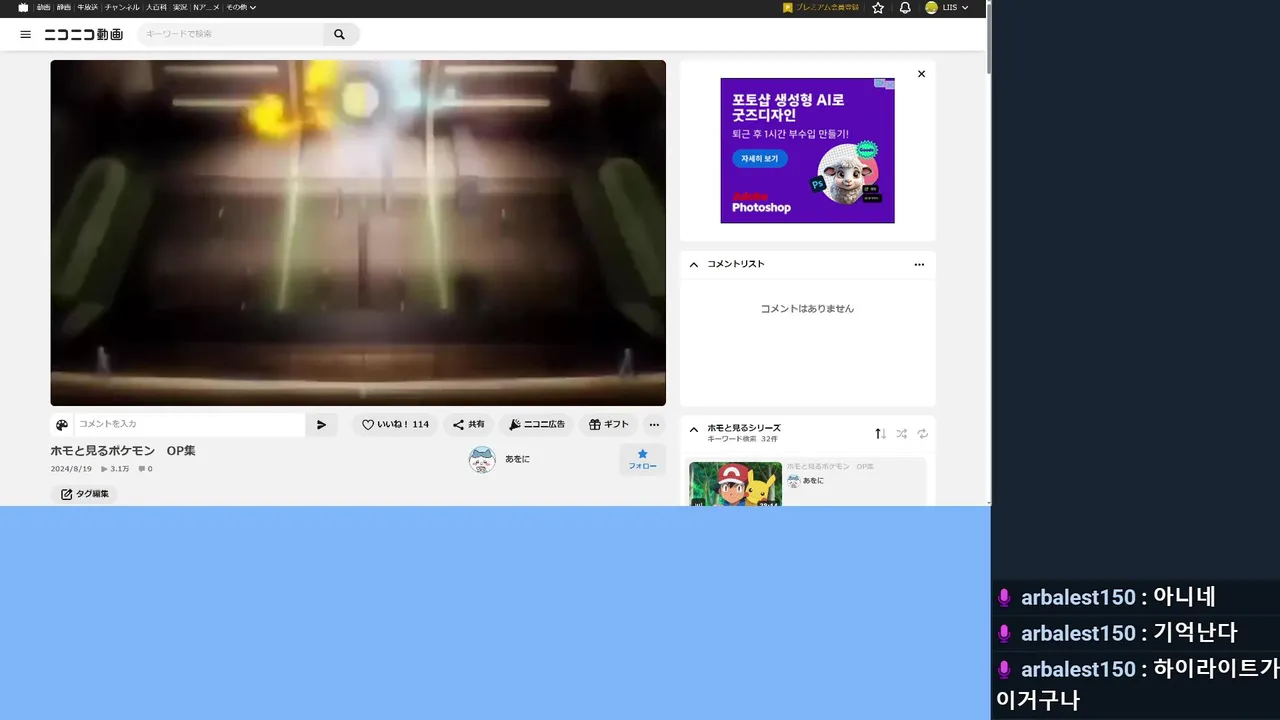1280x720 pixels.
Task: Send comment with the arrow button
Action: pyautogui.click(x=321, y=425)
